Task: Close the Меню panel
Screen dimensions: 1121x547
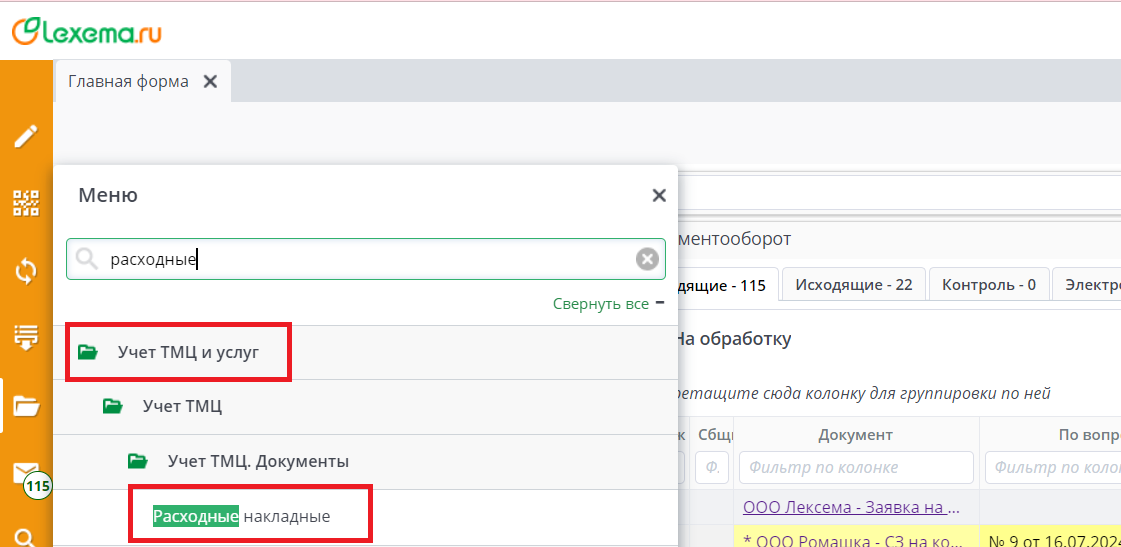Action: click(658, 196)
